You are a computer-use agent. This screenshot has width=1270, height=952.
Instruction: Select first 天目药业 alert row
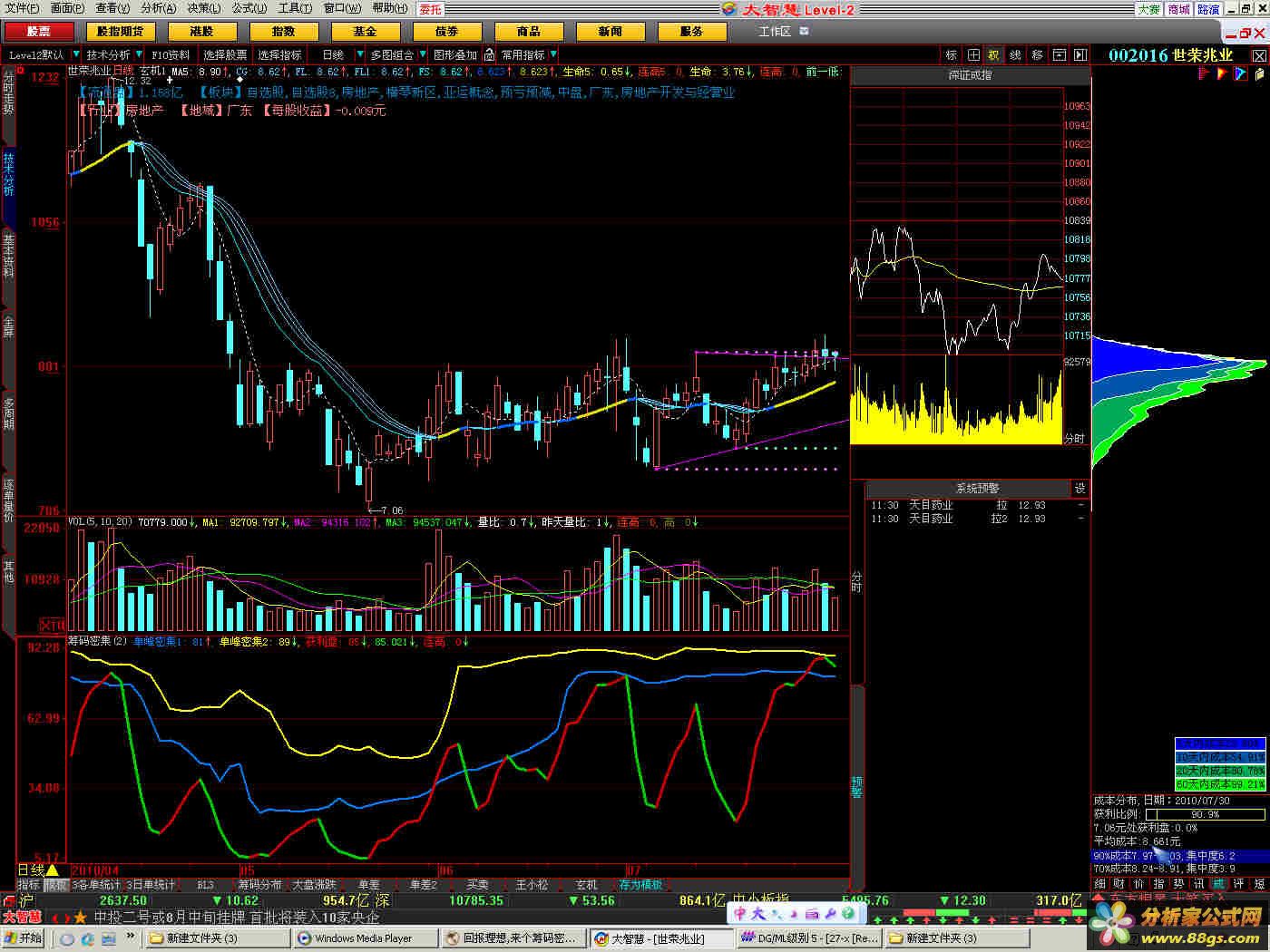coord(977,505)
